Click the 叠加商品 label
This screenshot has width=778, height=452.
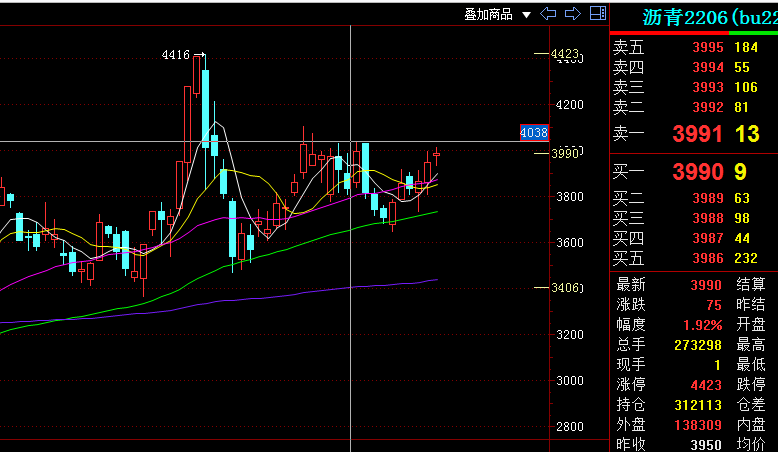[x=488, y=14]
